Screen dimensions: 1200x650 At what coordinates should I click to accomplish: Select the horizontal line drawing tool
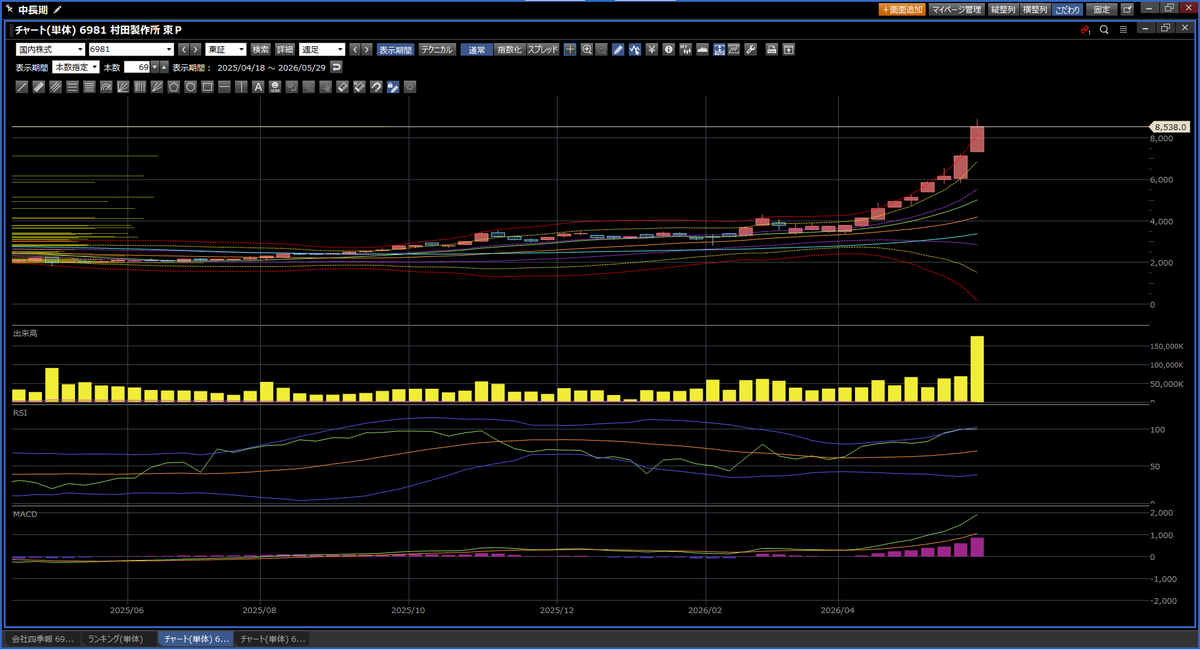point(224,87)
